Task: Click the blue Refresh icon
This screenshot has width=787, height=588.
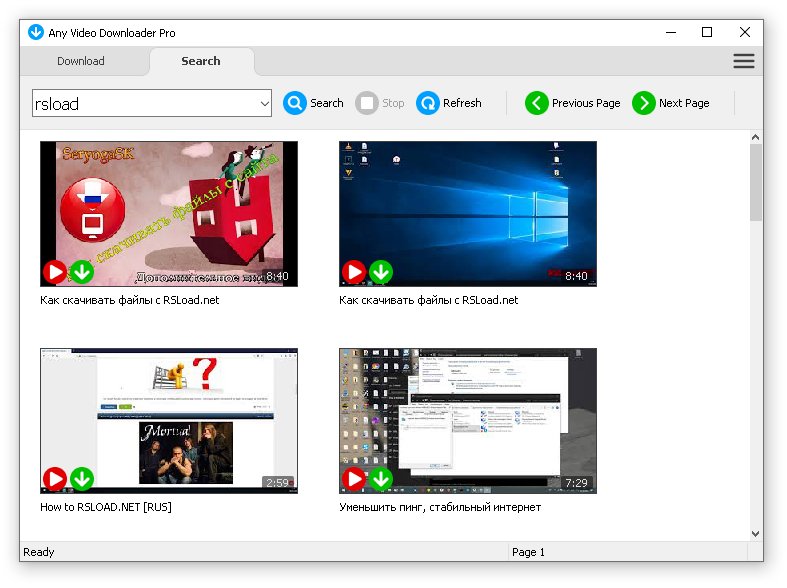Action: (x=428, y=103)
